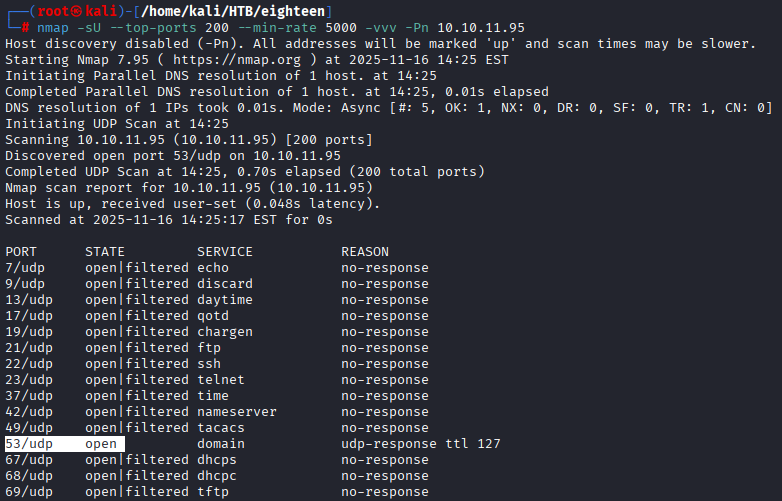This screenshot has width=782, height=501.
Task: Click the udp-response ttl 127 reason
Action: pyautogui.click(x=420, y=443)
